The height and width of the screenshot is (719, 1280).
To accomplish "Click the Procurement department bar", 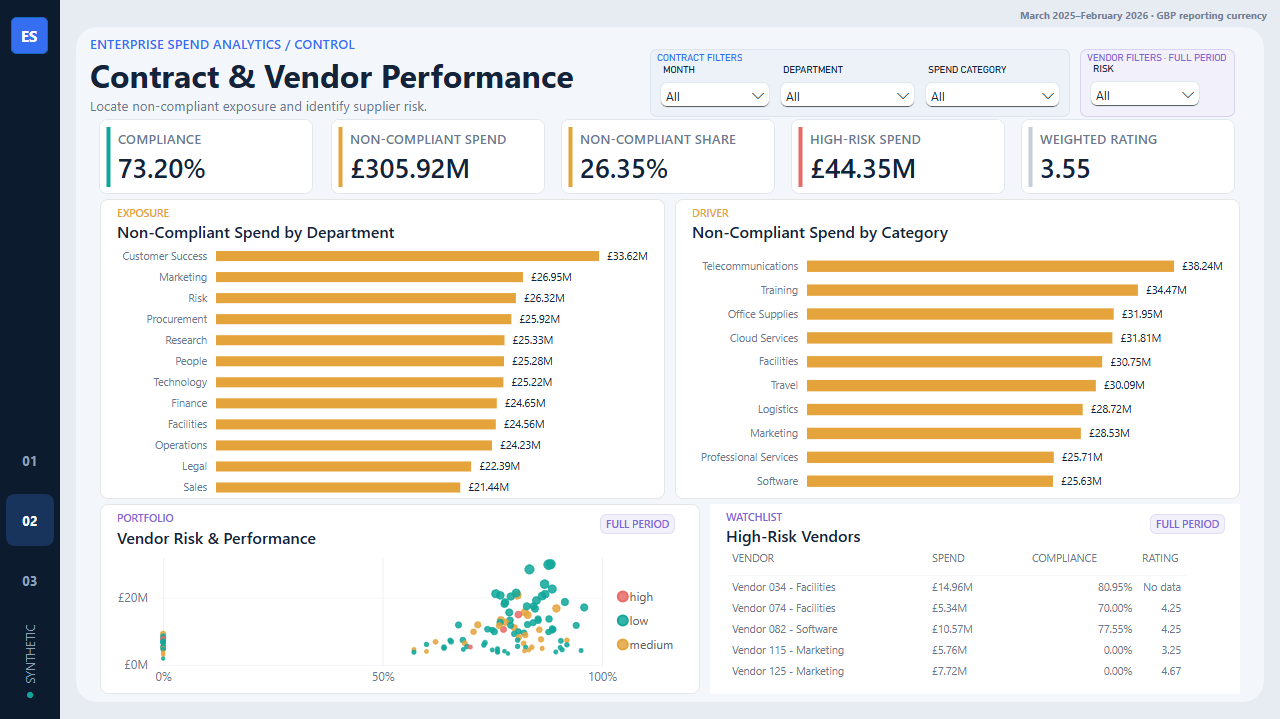I will tap(363, 319).
